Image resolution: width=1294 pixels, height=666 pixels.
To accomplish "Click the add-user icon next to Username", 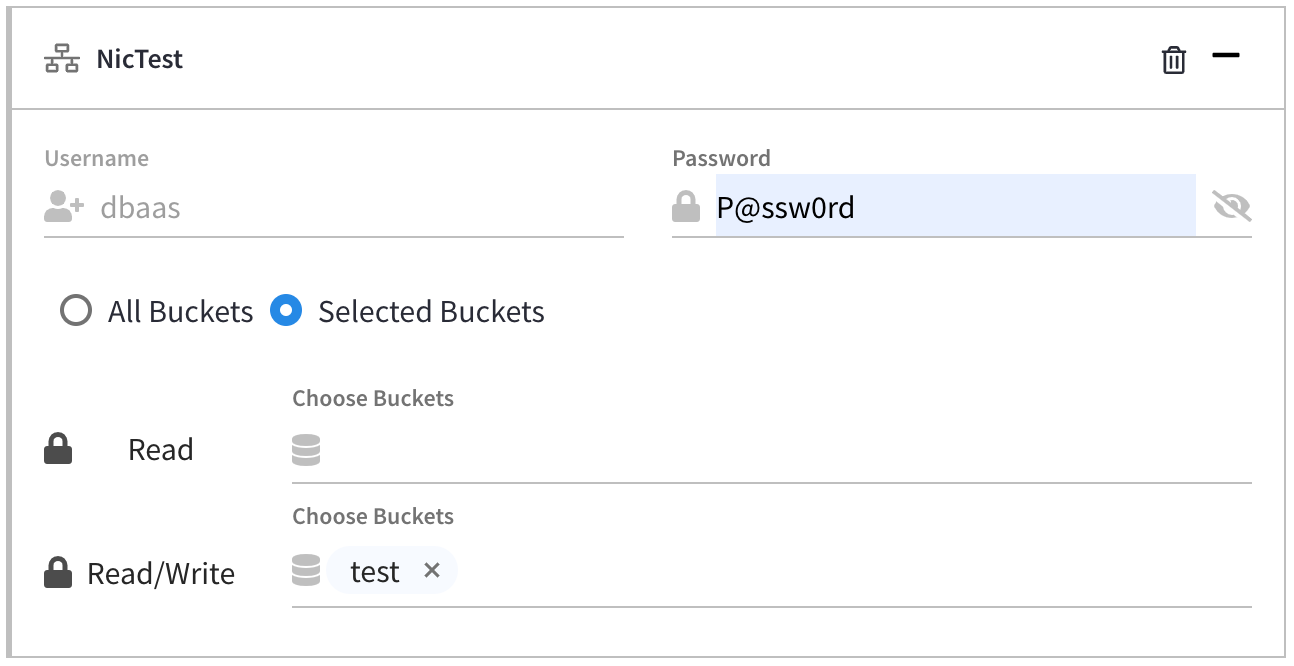I will pos(62,206).
